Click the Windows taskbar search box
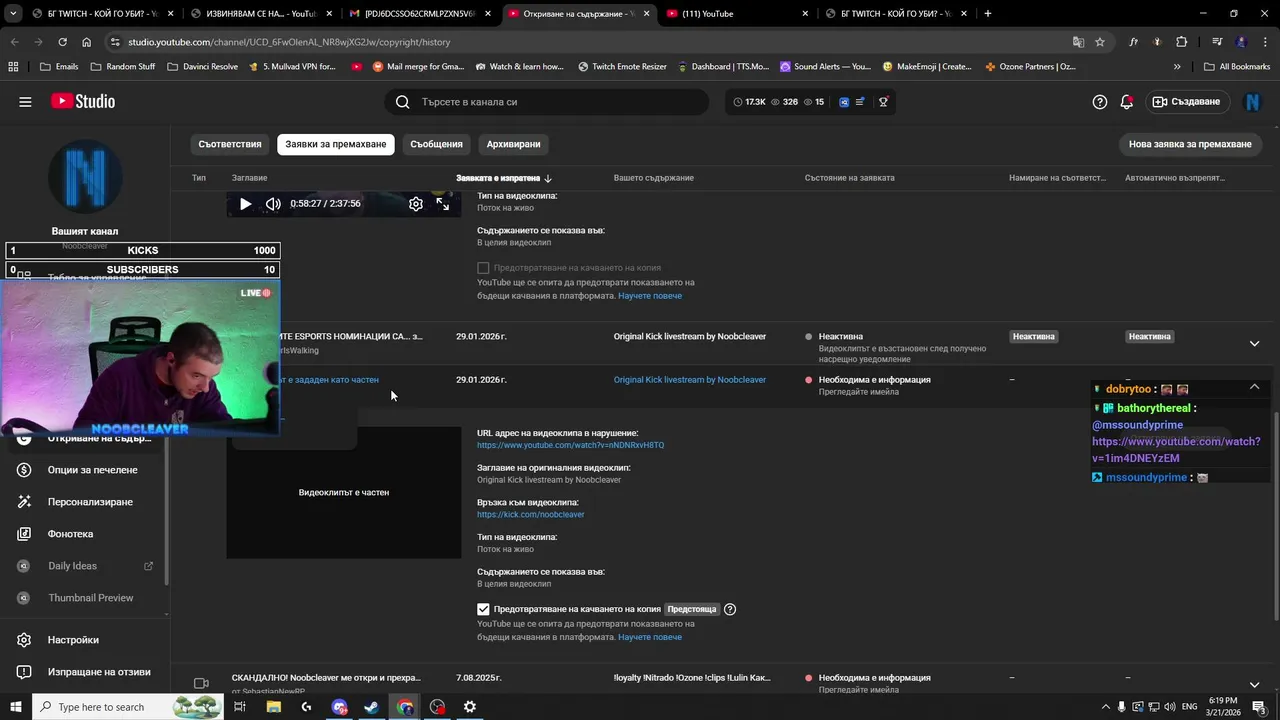Screen dimensions: 1280x720 point(126,707)
